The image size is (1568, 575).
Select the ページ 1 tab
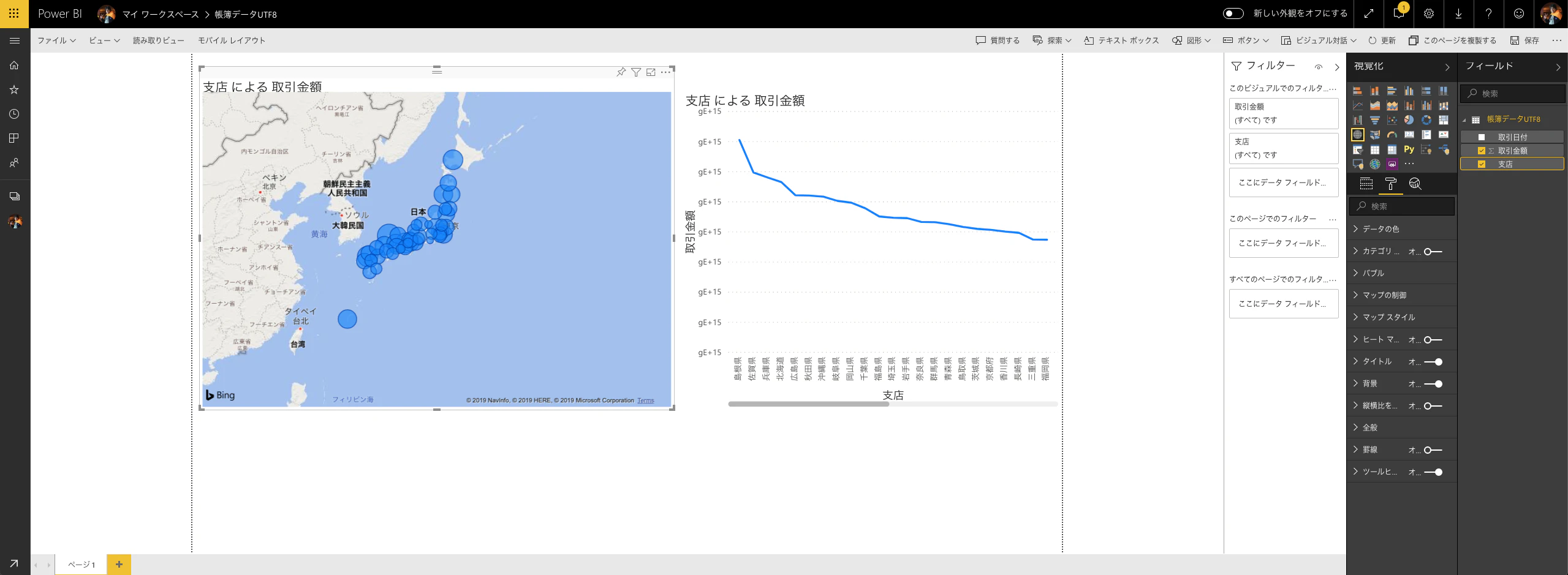pyautogui.click(x=81, y=565)
